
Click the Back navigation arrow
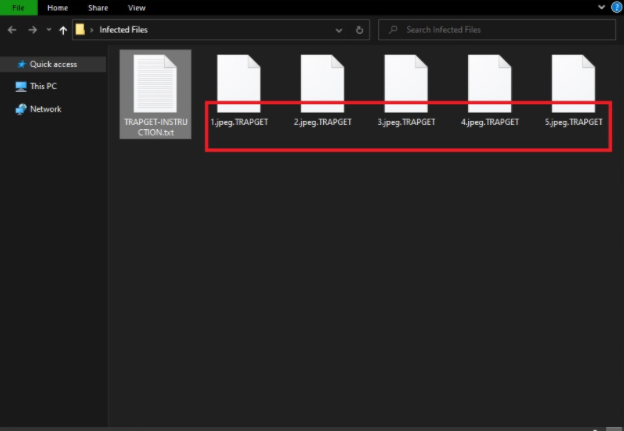pyautogui.click(x=11, y=30)
